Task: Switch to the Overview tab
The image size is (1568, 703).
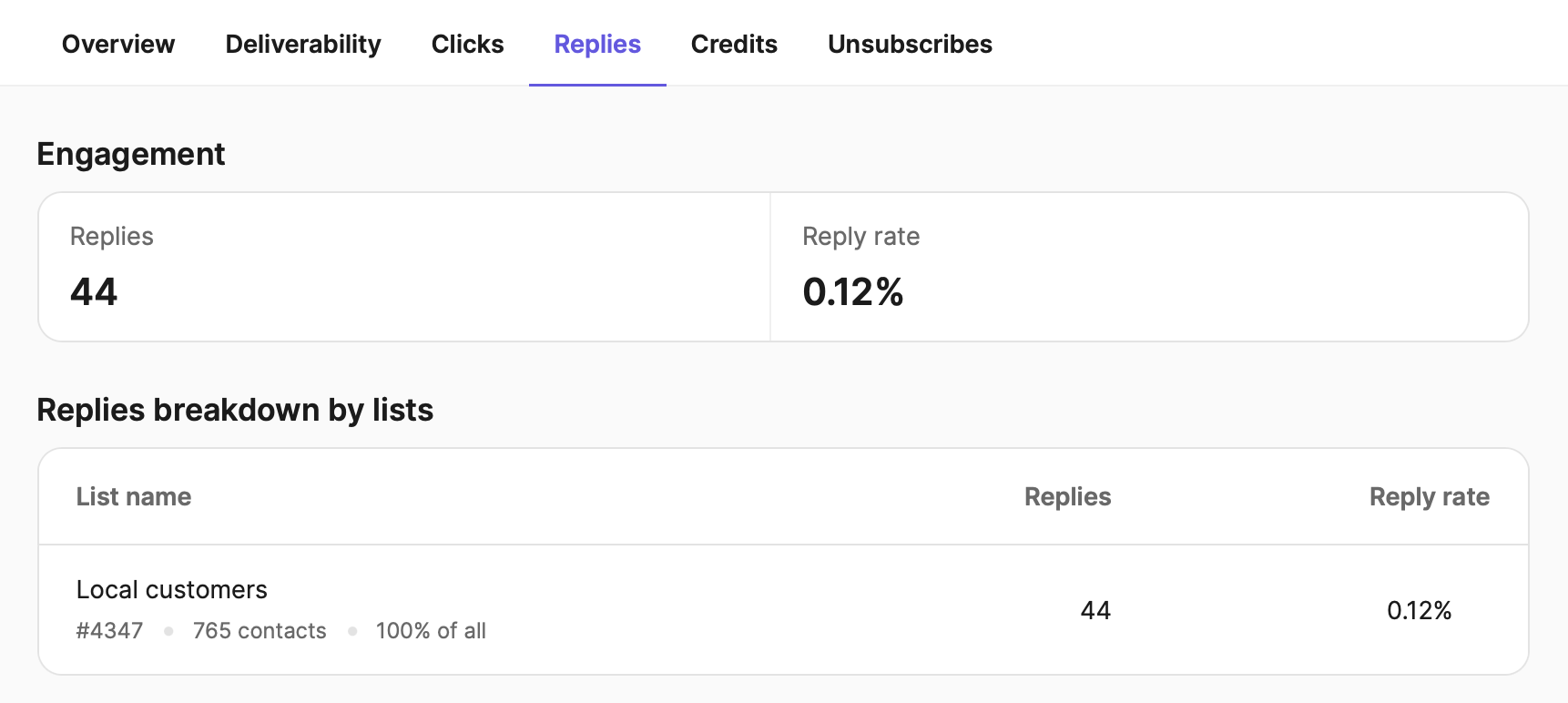Action: 118,44
